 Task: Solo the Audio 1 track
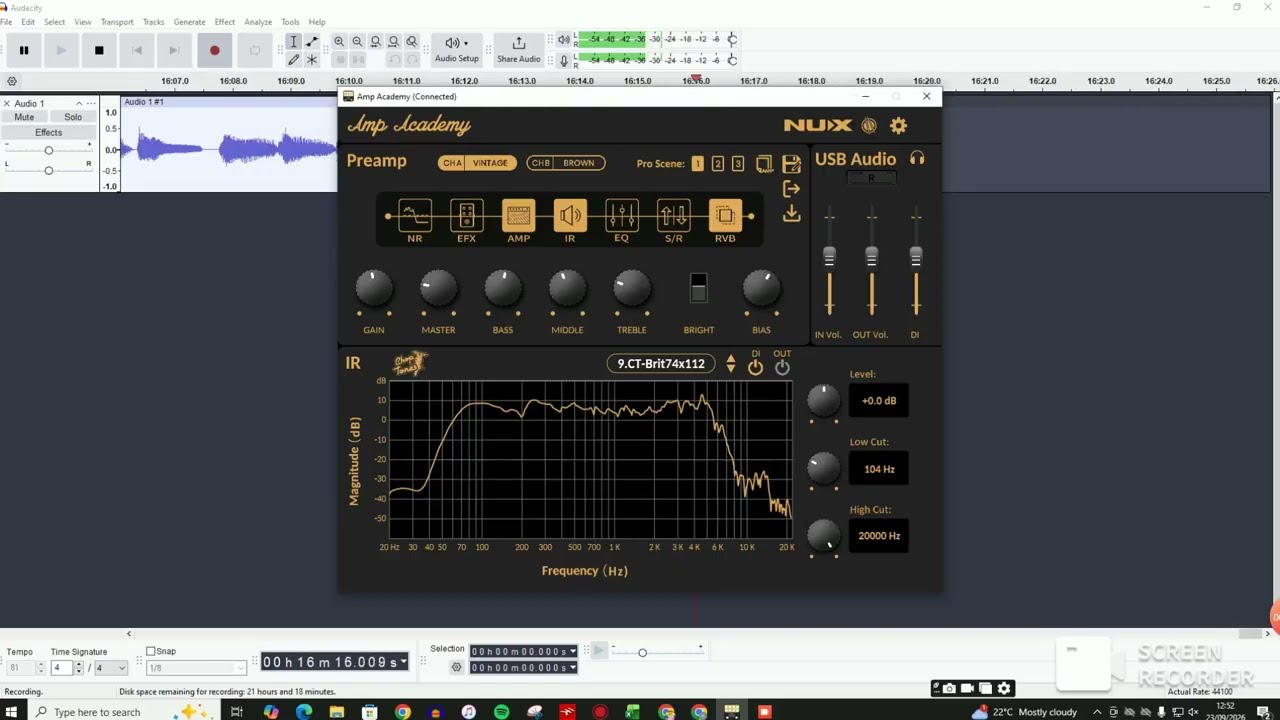click(x=73, y=117)
